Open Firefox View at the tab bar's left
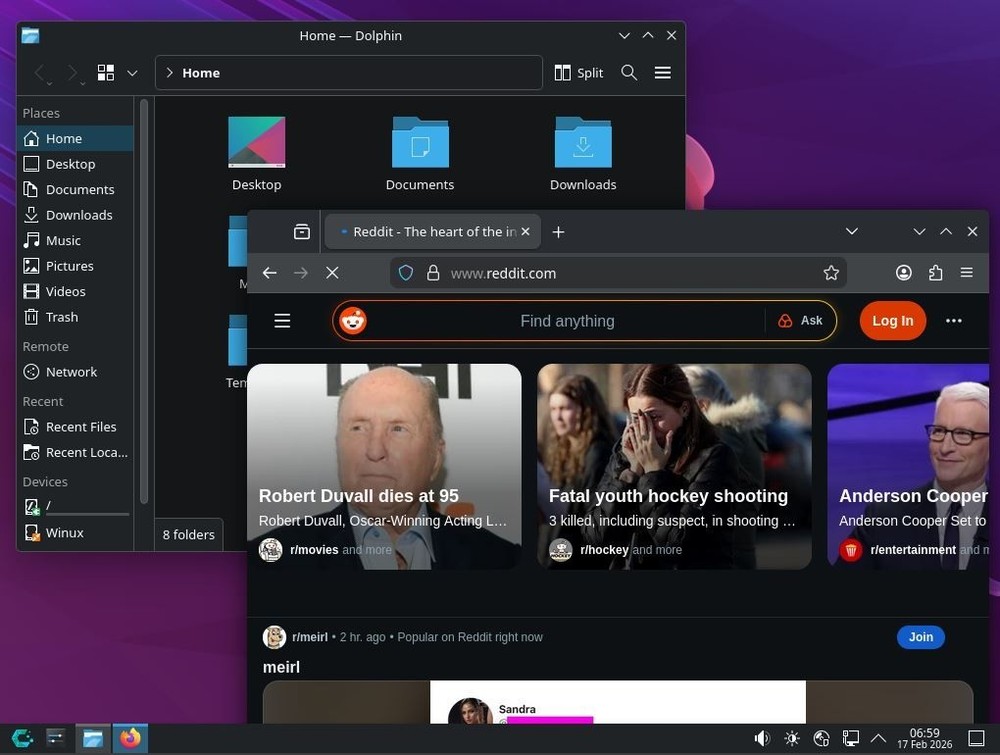The height and width of the screenshot is (755, 1000). pyautogui.click(x=301, y=231)
